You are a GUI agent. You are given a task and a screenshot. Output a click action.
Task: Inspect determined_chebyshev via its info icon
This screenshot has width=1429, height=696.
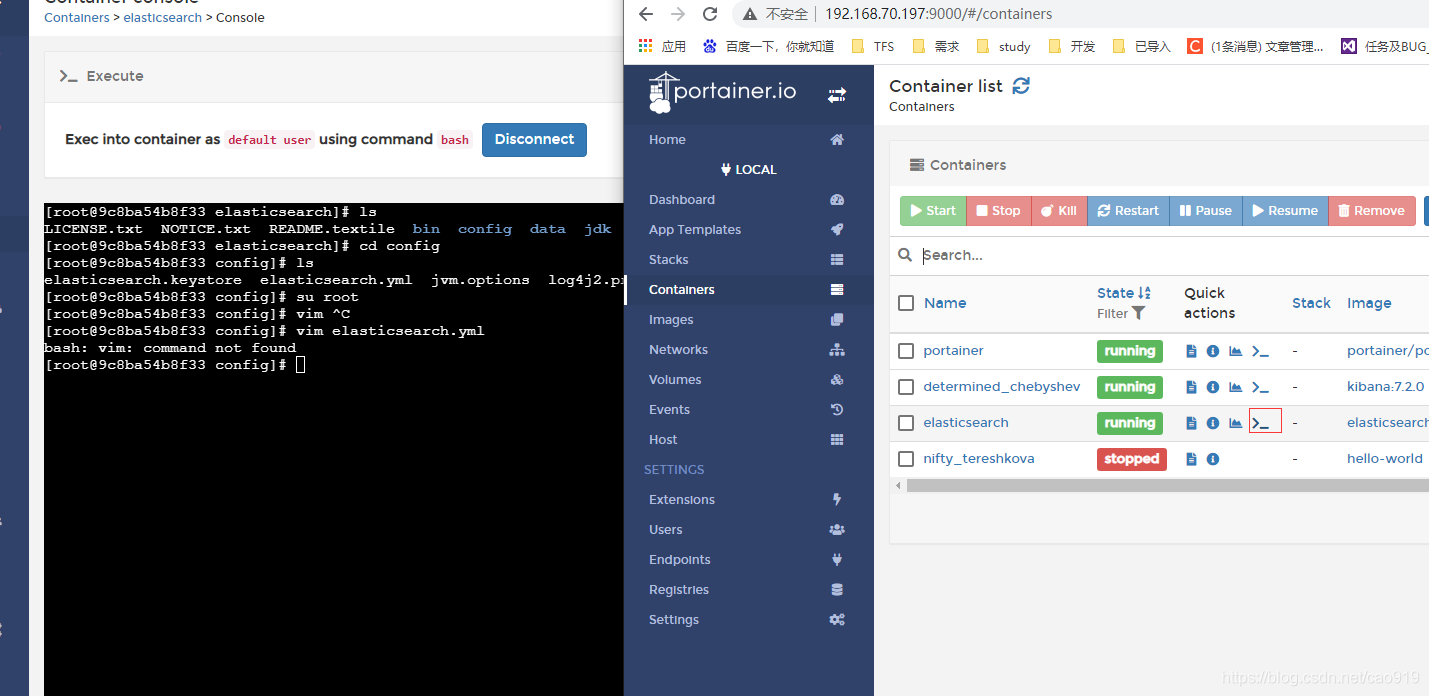[x=1213, y=387]
